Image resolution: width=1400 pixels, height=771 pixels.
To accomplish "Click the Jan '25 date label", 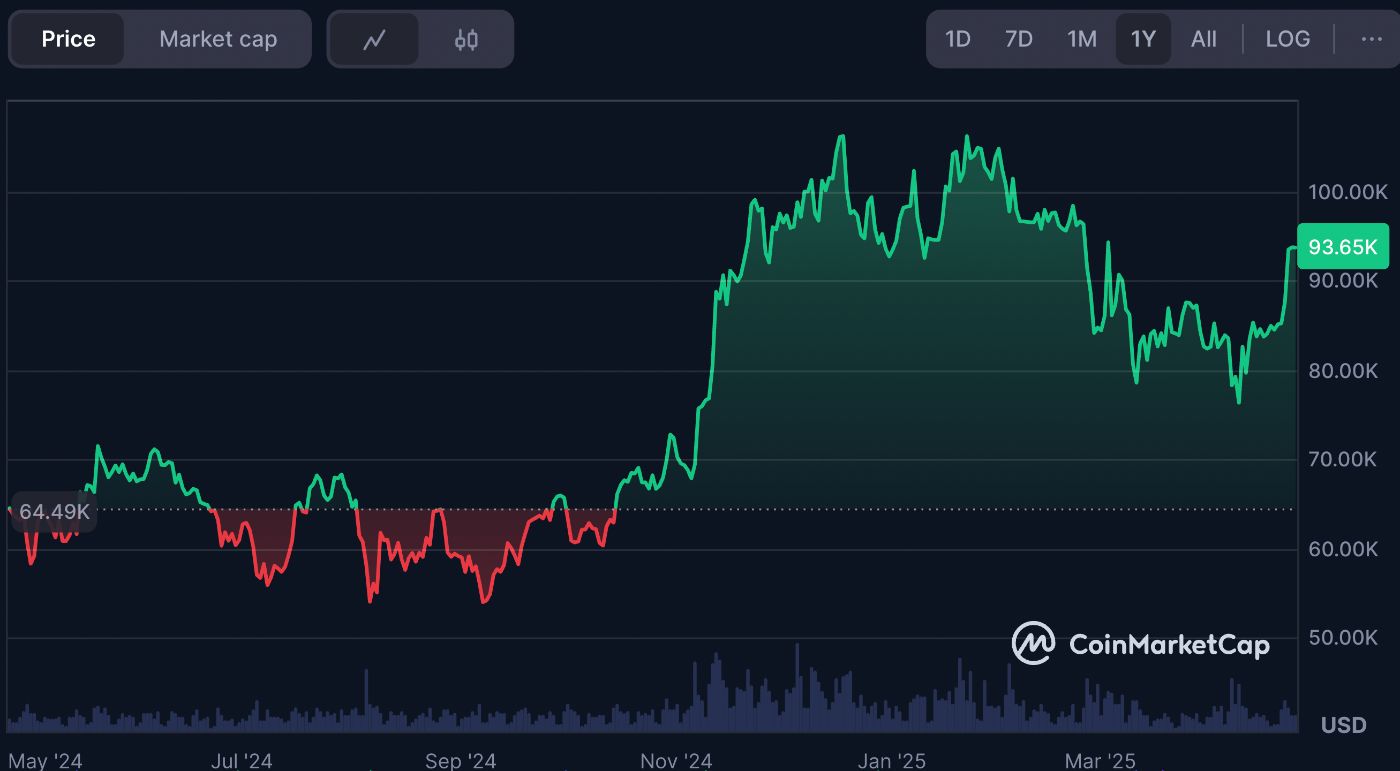I will (x=893, y=760).
